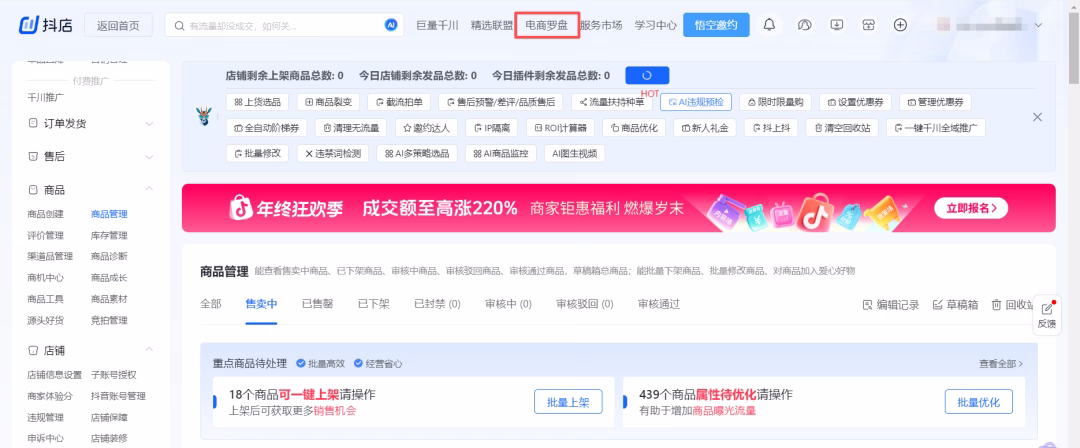Image resolution: width=1080 pixels, height=448 pixels.
Task: Click 上货选品 plugin tool
Action: pos(258,102)
